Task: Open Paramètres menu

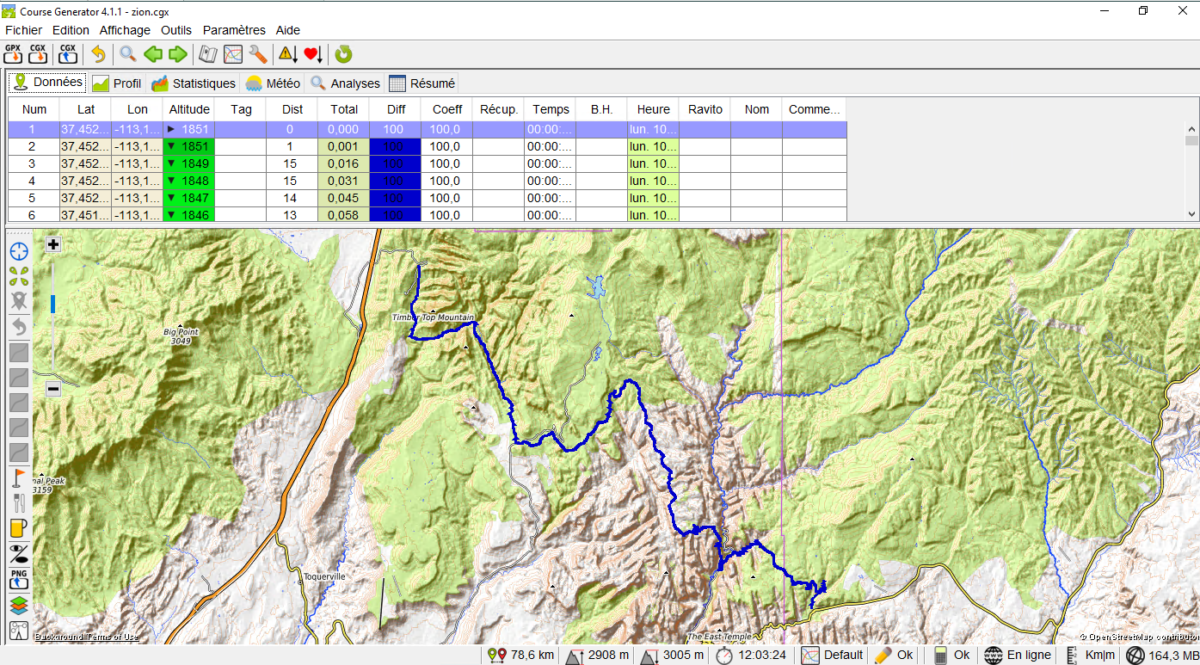Action: [x=235, y=30]
